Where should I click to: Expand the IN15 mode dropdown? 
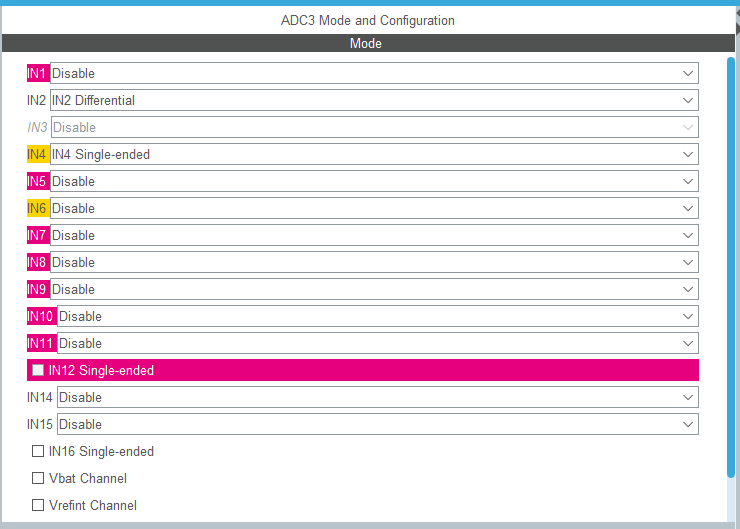click(378, 424)
